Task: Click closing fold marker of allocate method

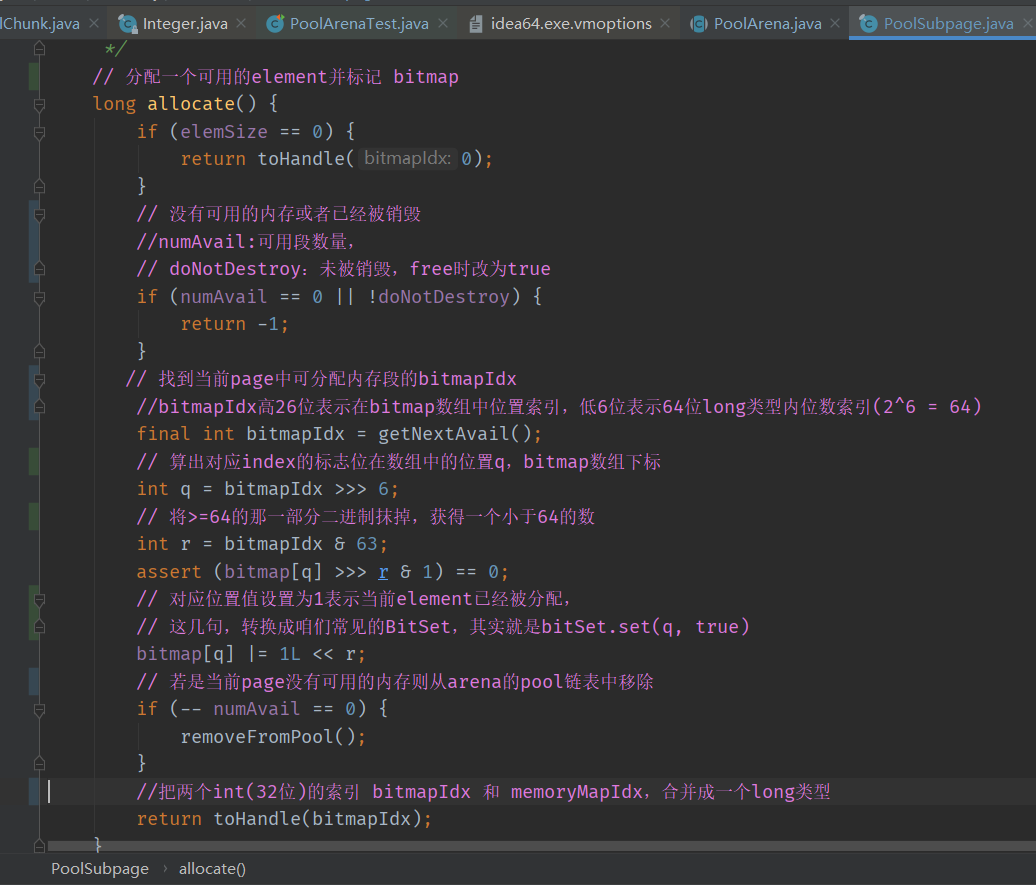Action: pos(40,845)
